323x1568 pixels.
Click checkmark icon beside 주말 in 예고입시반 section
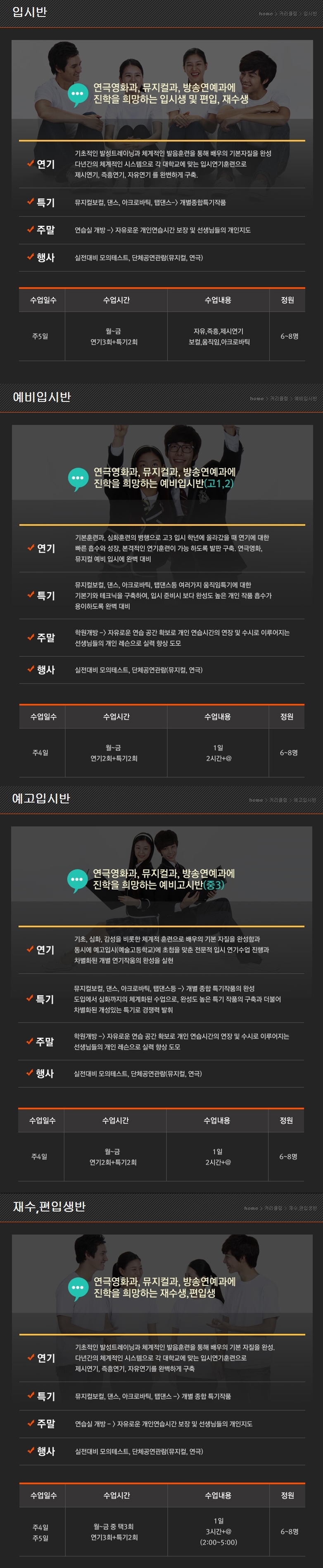[x=30, y=1040]
